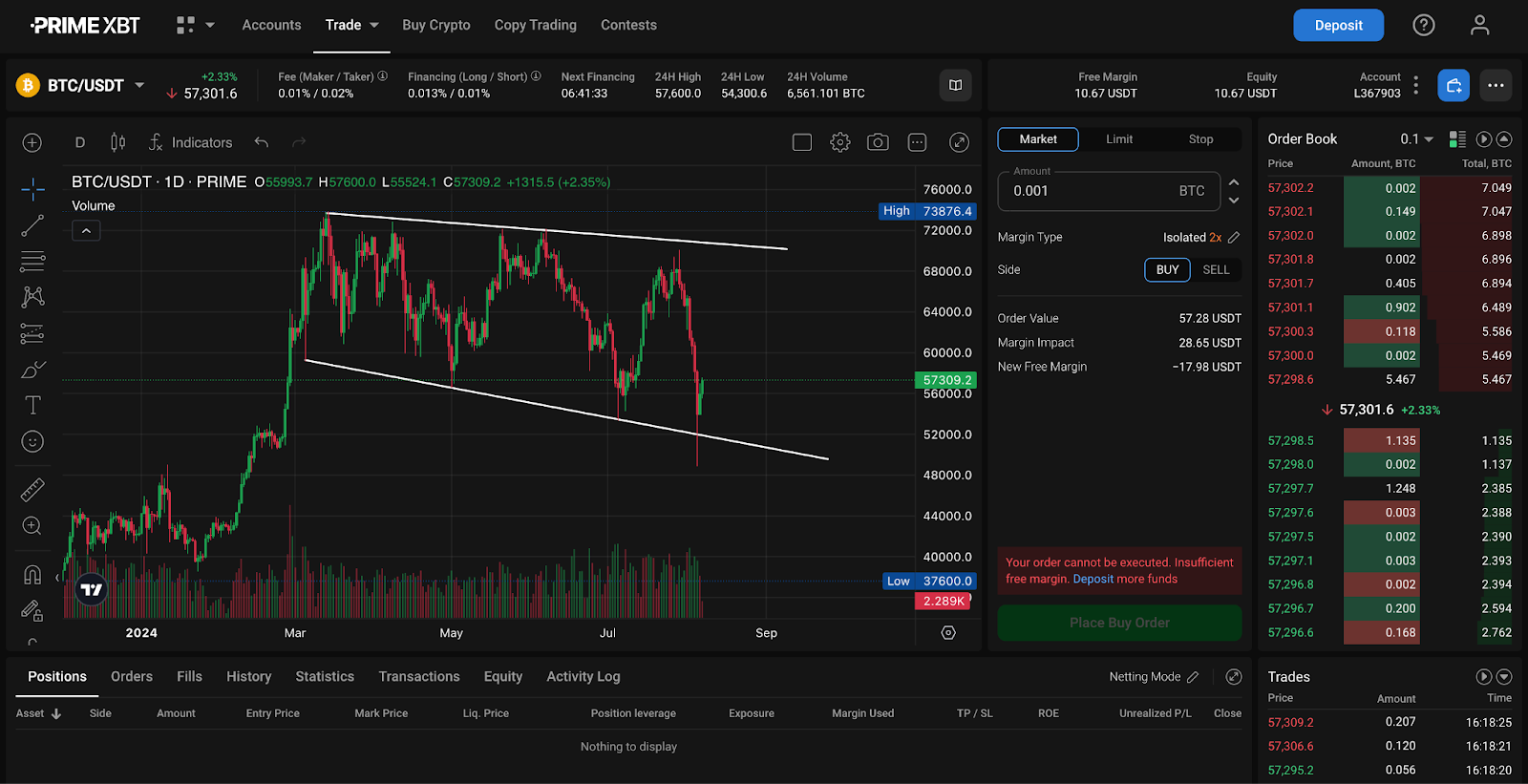The width and height of the screenshot is (1528, 784).
Task: Expand chart to fullscreen
Action: coord(960,142)
